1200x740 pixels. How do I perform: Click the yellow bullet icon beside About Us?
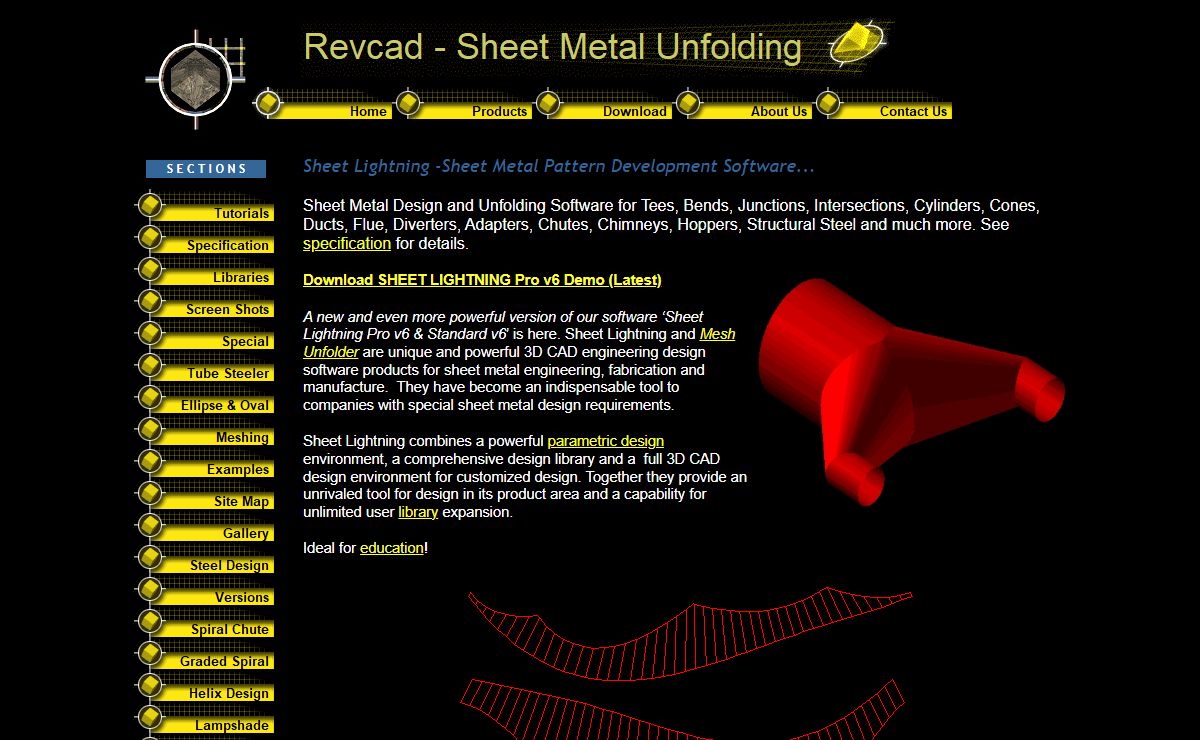pos(687,103)
